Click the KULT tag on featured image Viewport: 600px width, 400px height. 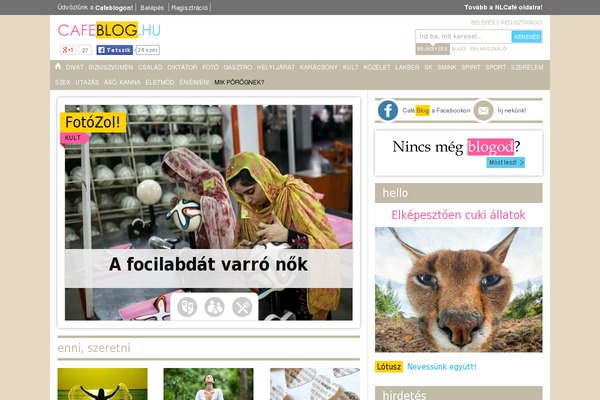(x=73, y=138)
